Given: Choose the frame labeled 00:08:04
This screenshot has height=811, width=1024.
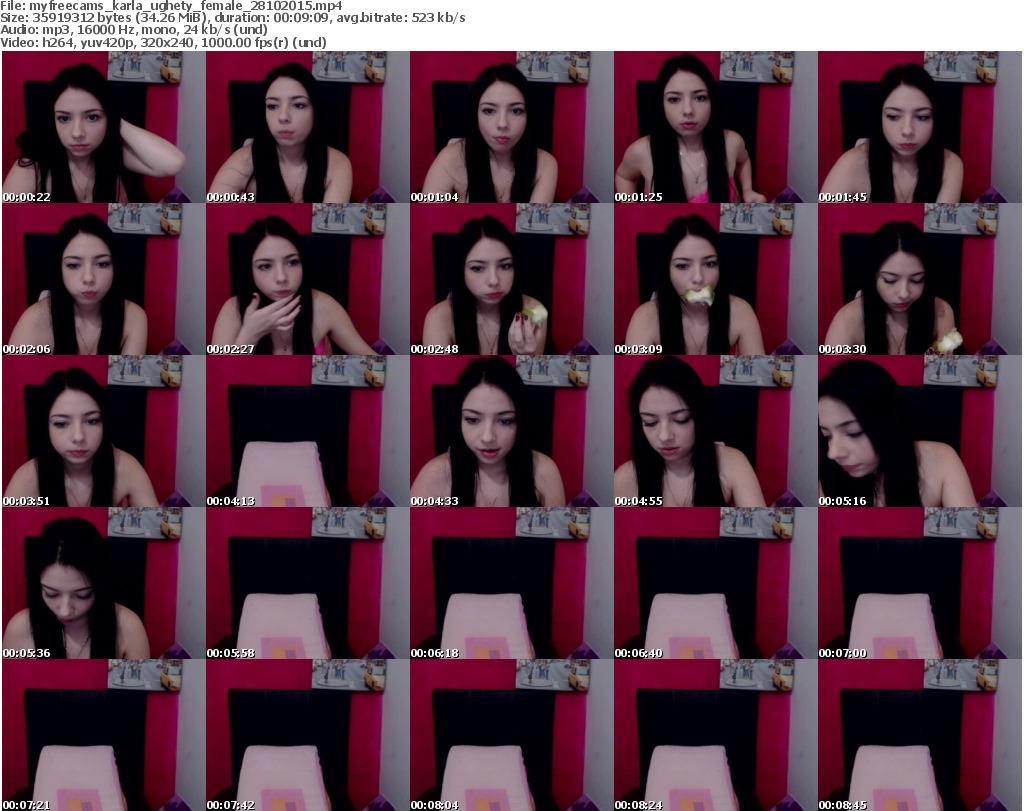Looking at the screenshot, I should point(511,735).
